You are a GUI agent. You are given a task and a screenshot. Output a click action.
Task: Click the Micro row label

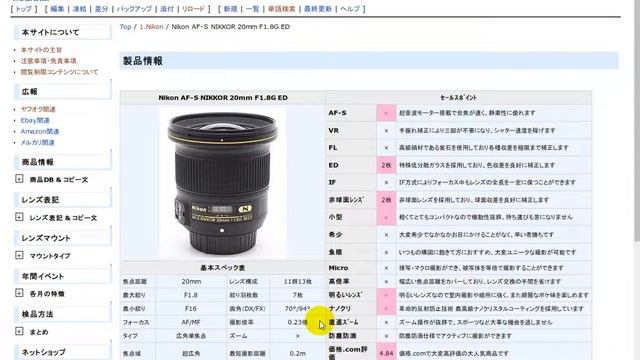[338, 268]
